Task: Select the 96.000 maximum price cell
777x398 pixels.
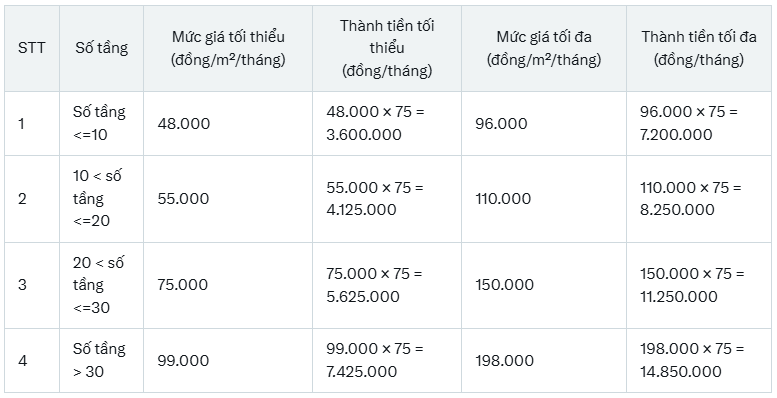Action: click(544, 123)
